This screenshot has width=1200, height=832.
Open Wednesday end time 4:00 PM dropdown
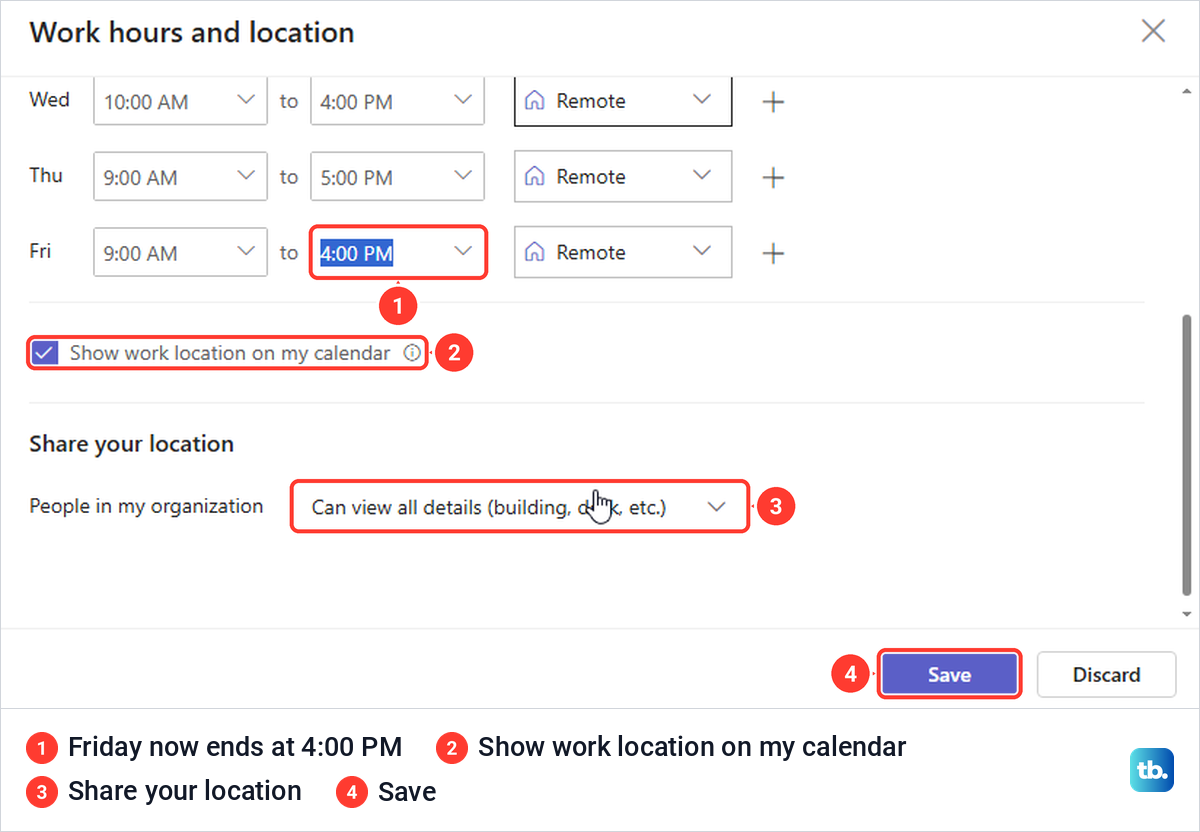click(397, 101)
